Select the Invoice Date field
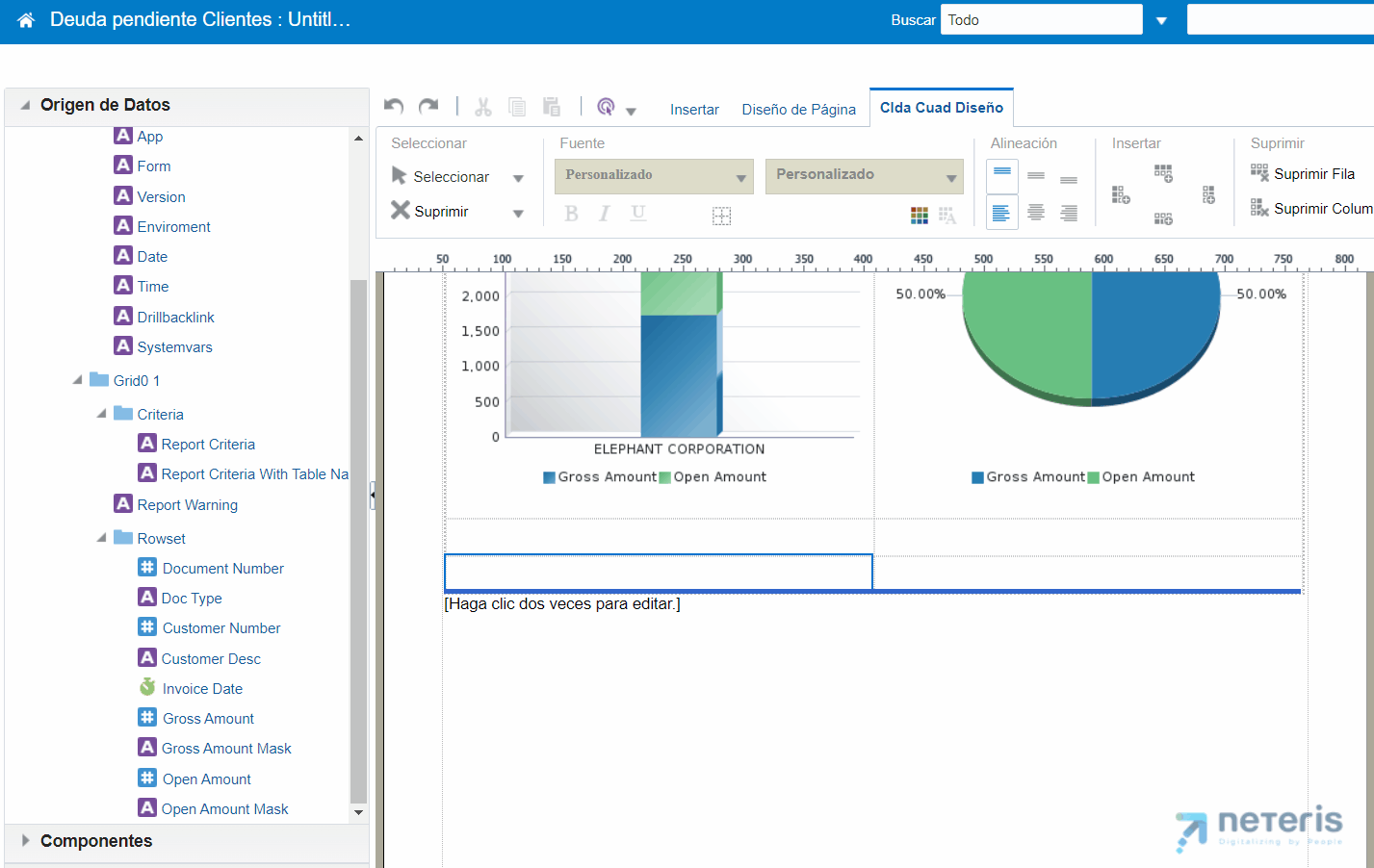 tap(202, 688)
